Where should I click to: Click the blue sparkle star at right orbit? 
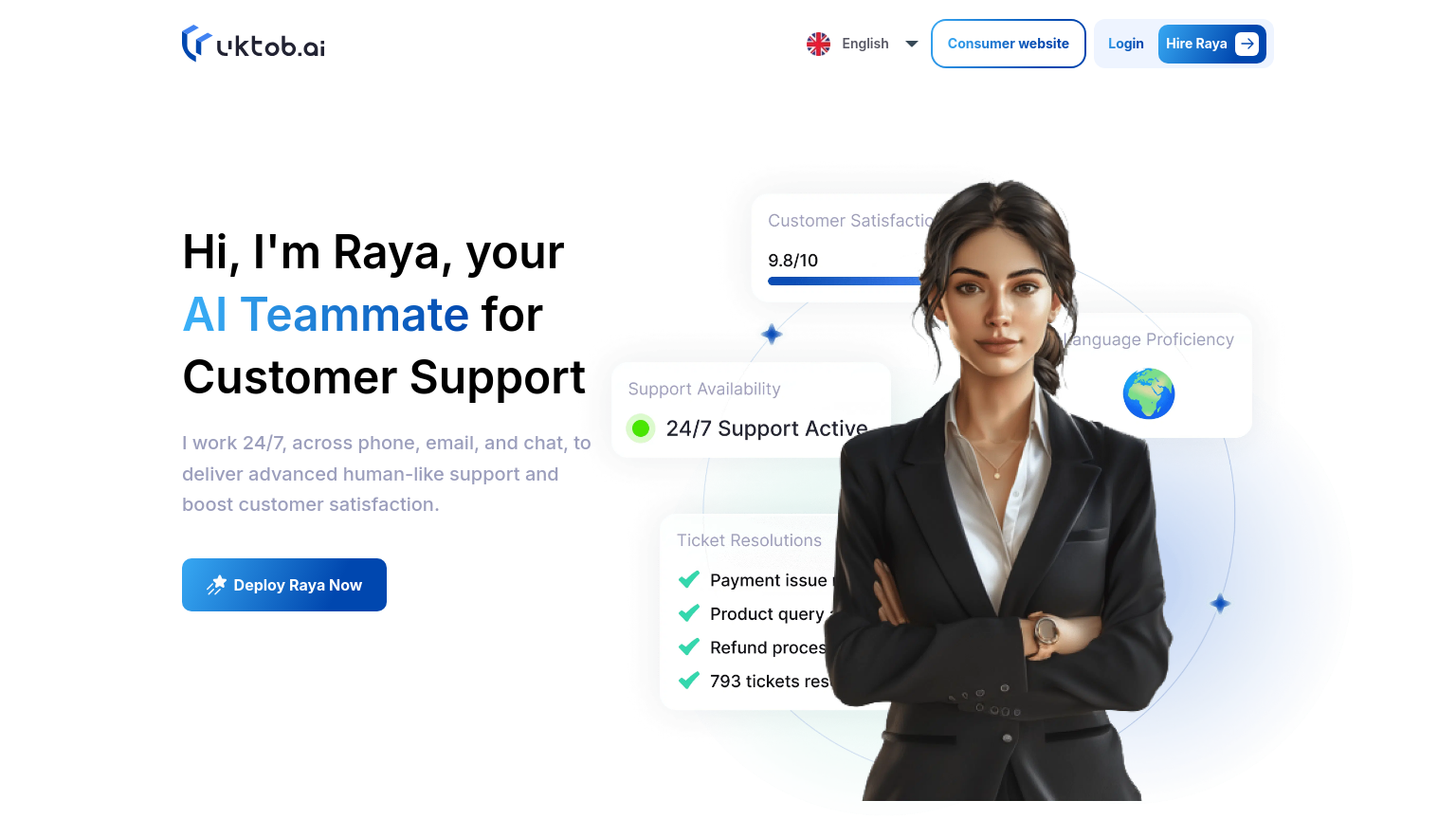(1220, 603)
